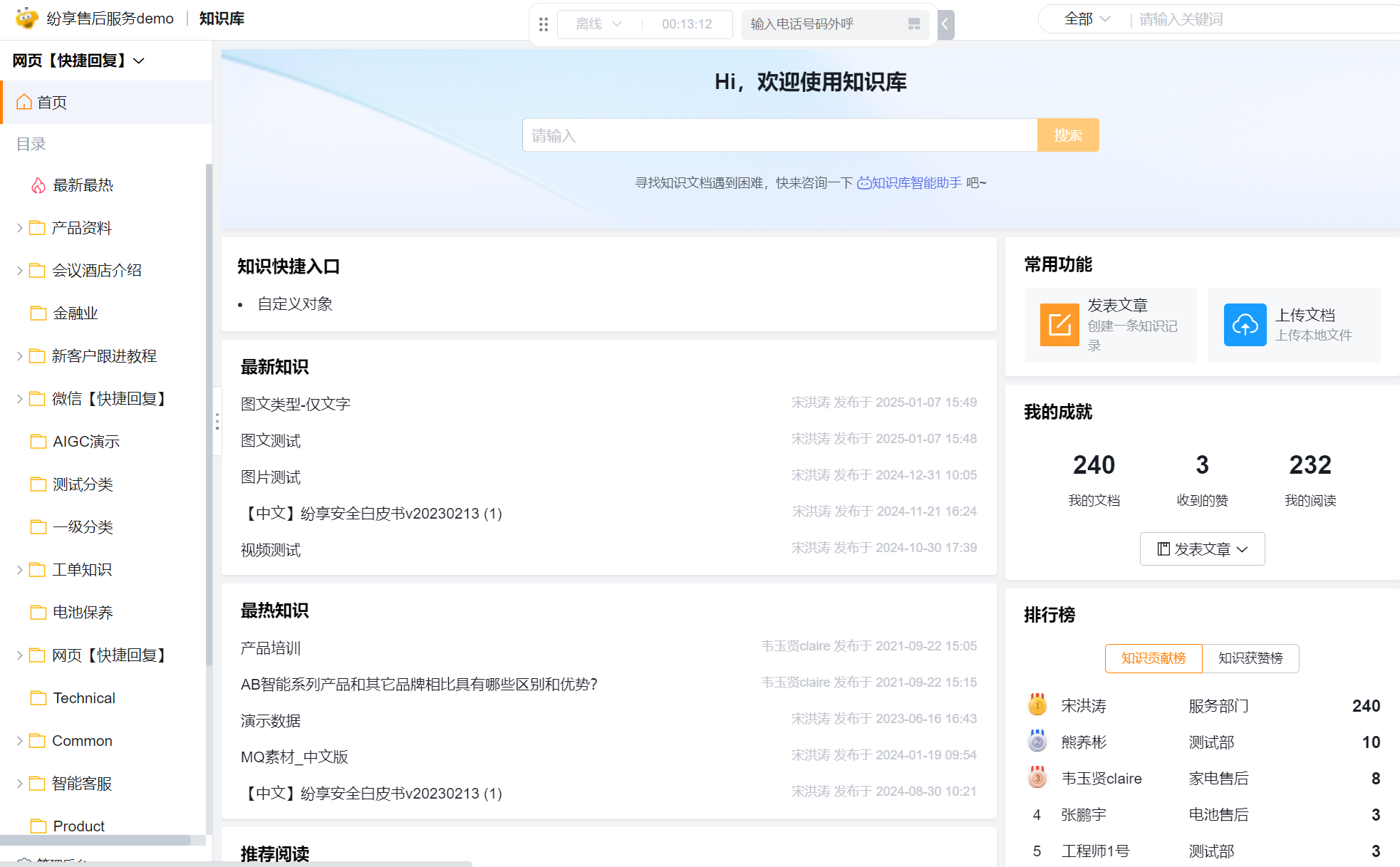The width and height of the screenshot is (1400, 867).
Task: Open the 发表文章 dropdown under achievements
Action: [1202, 549]
